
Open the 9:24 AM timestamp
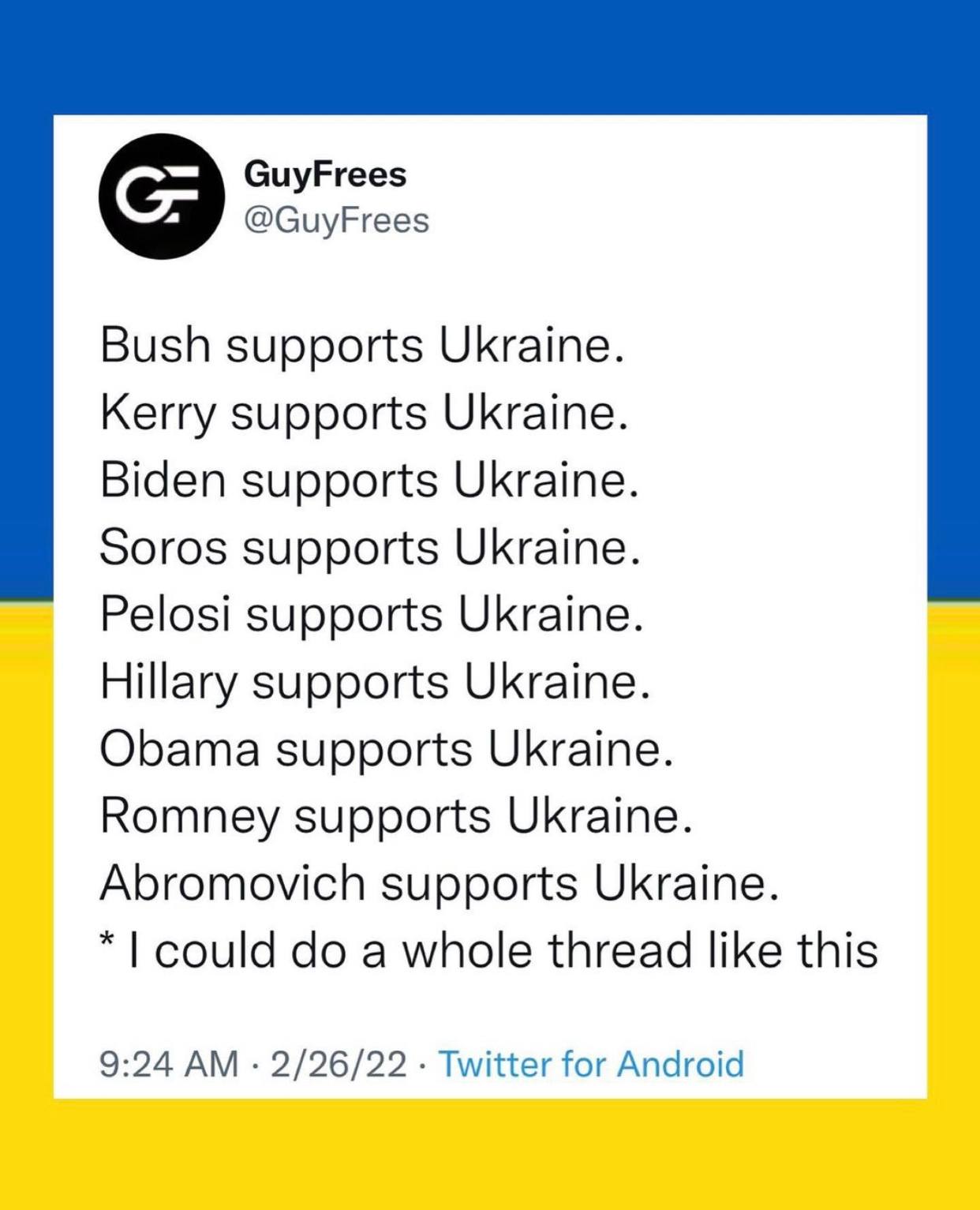click(169, 1063)
